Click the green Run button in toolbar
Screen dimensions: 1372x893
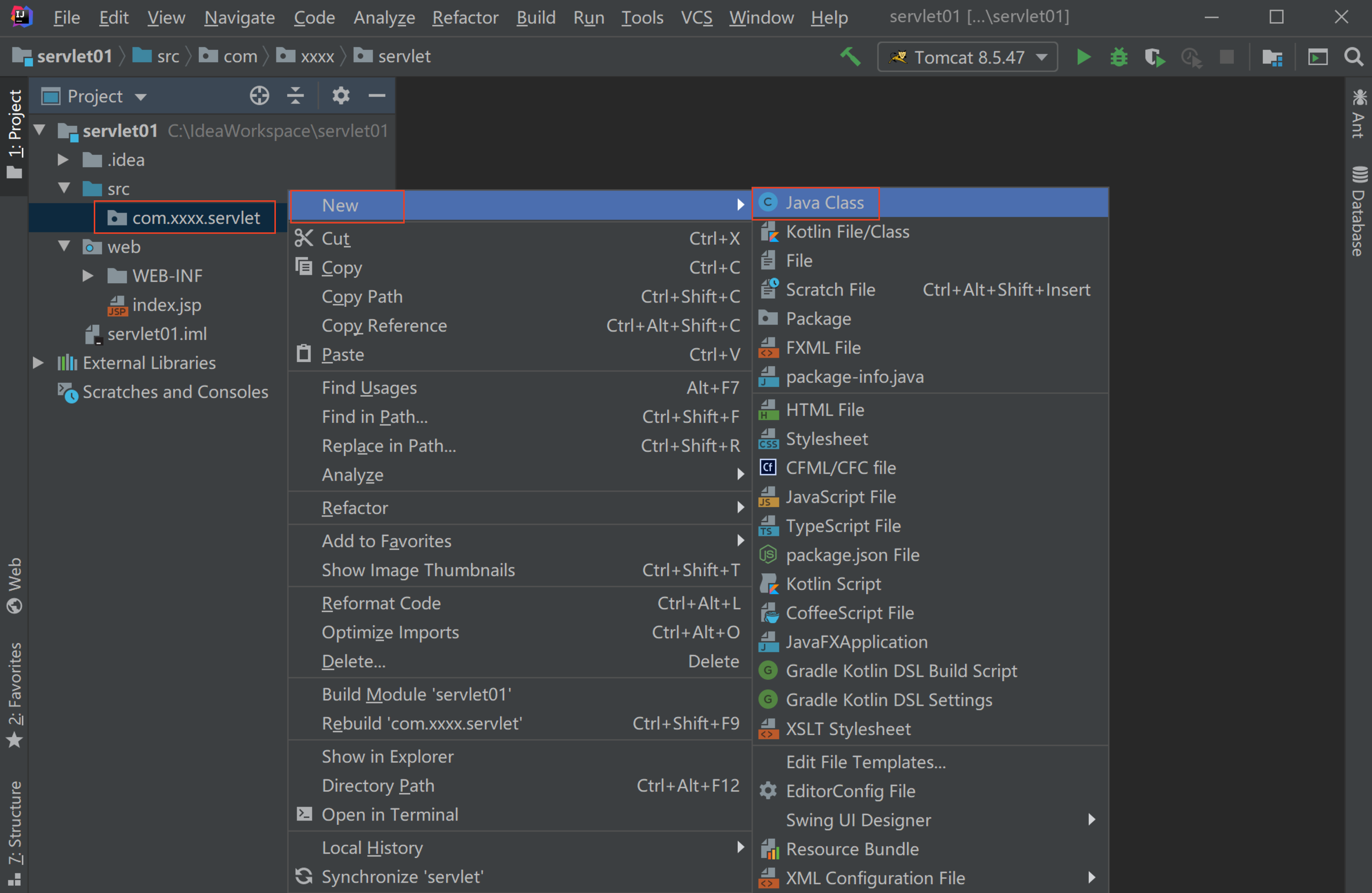click(x=1083, y=57)
